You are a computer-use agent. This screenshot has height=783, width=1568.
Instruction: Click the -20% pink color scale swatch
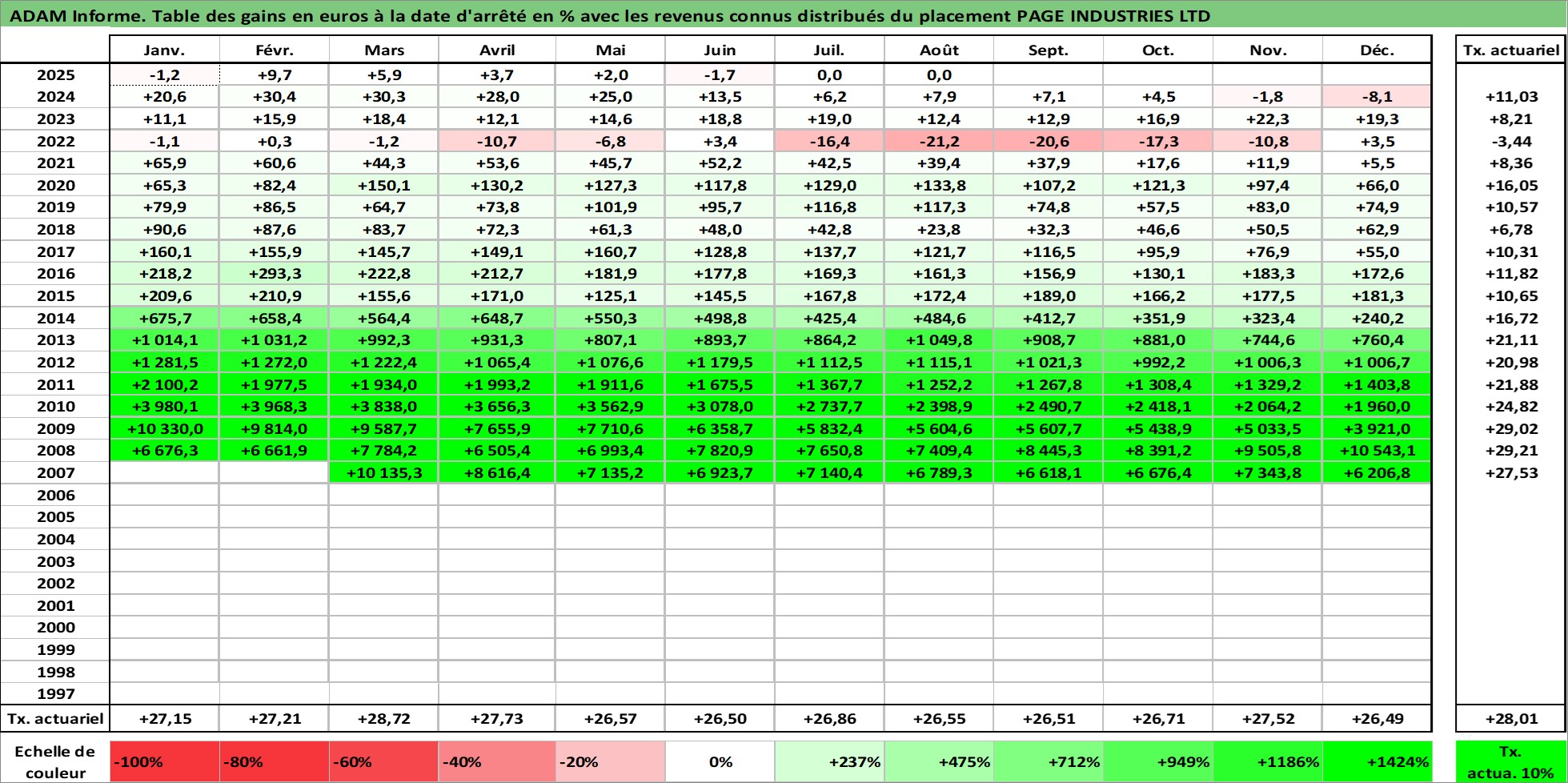point(611,761)
